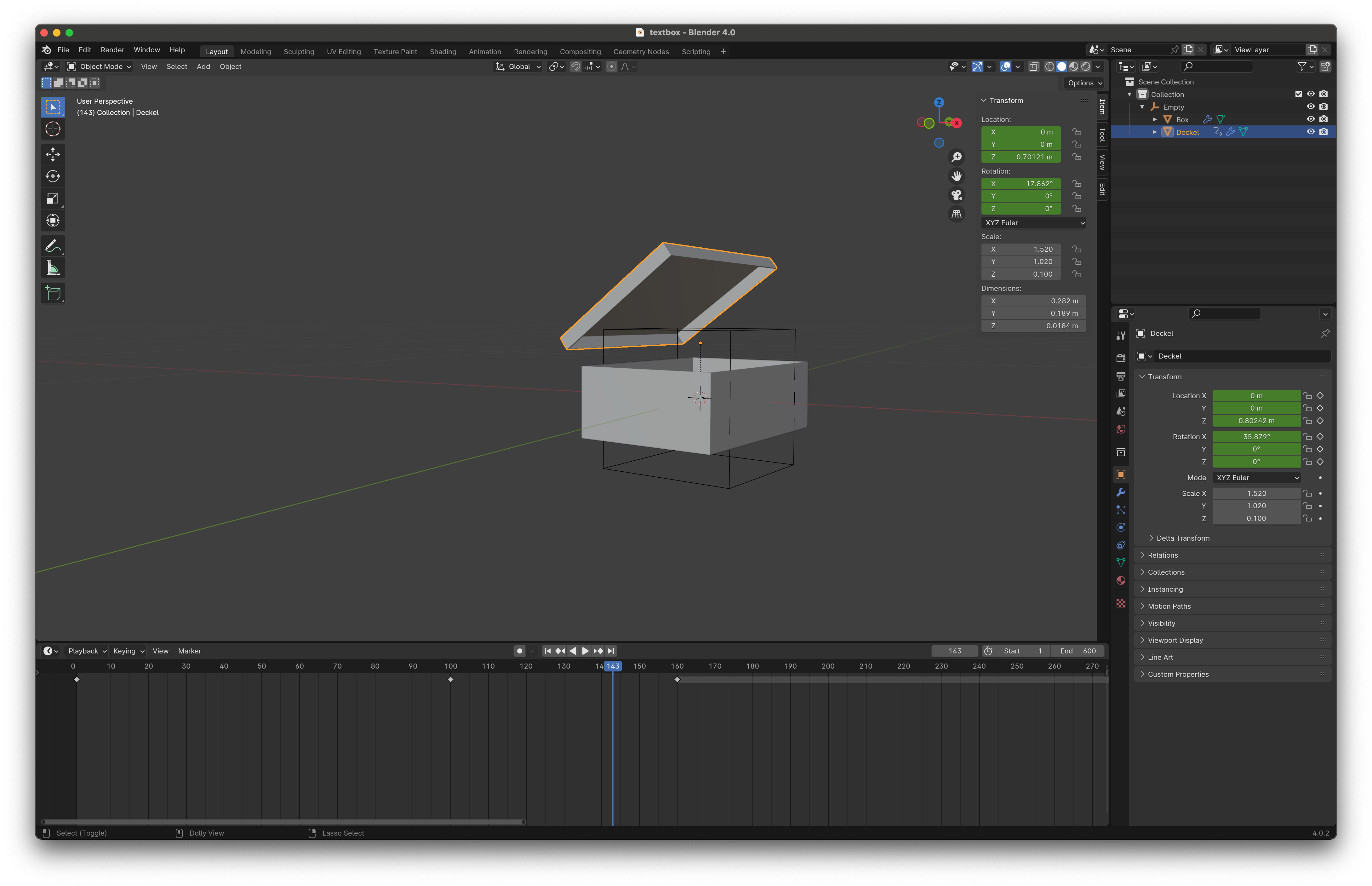Toggle auto keying record button
The width and height of the screenshot is (1372, 886).
tap(519, 651)
